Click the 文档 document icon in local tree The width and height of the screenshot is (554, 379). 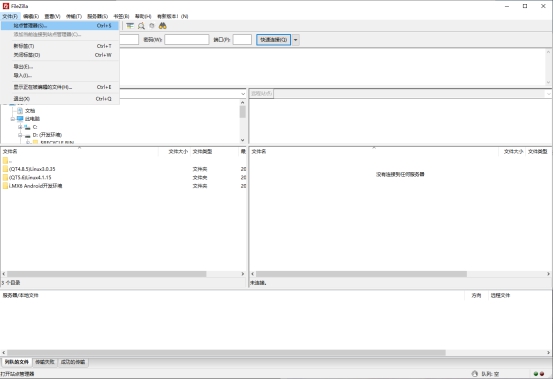pos(20,111)
